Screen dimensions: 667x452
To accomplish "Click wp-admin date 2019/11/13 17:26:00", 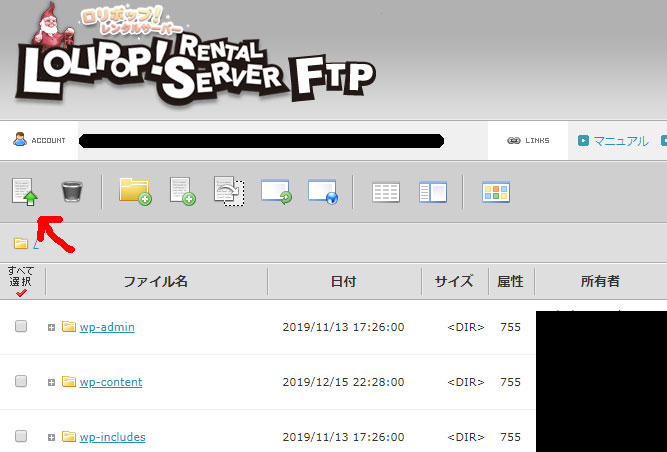I will pyautogui.click(x=343, y=327).
